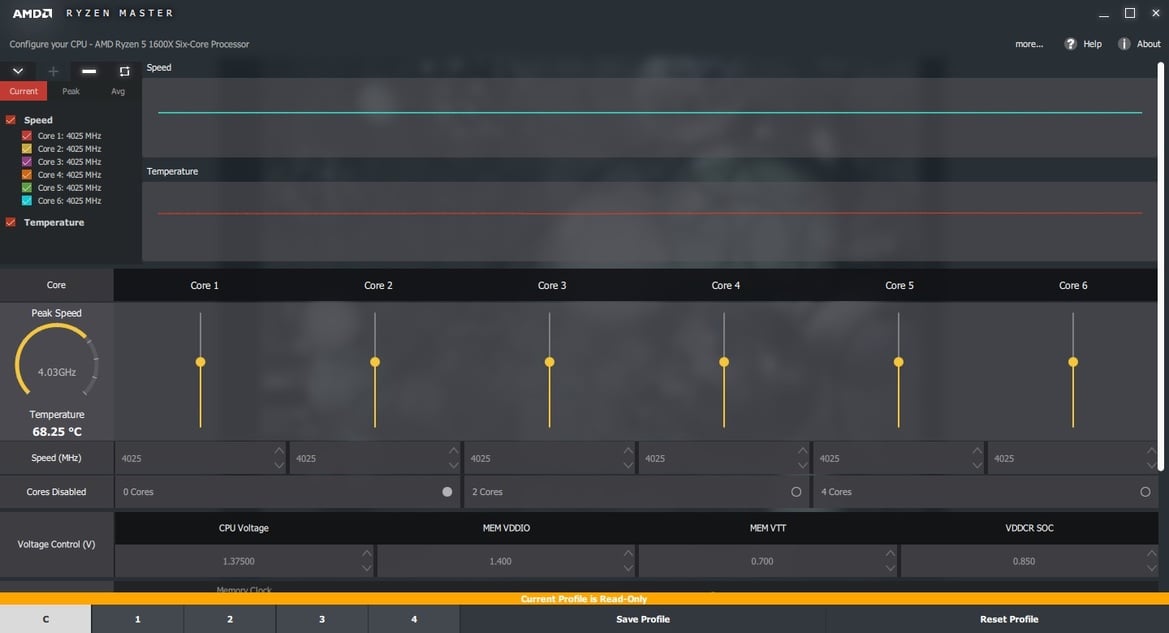Image resolution: width=1169 pixels, height=633 pixels.
Task: Click the plus zoom-in icon
Action: click(53, 71)
